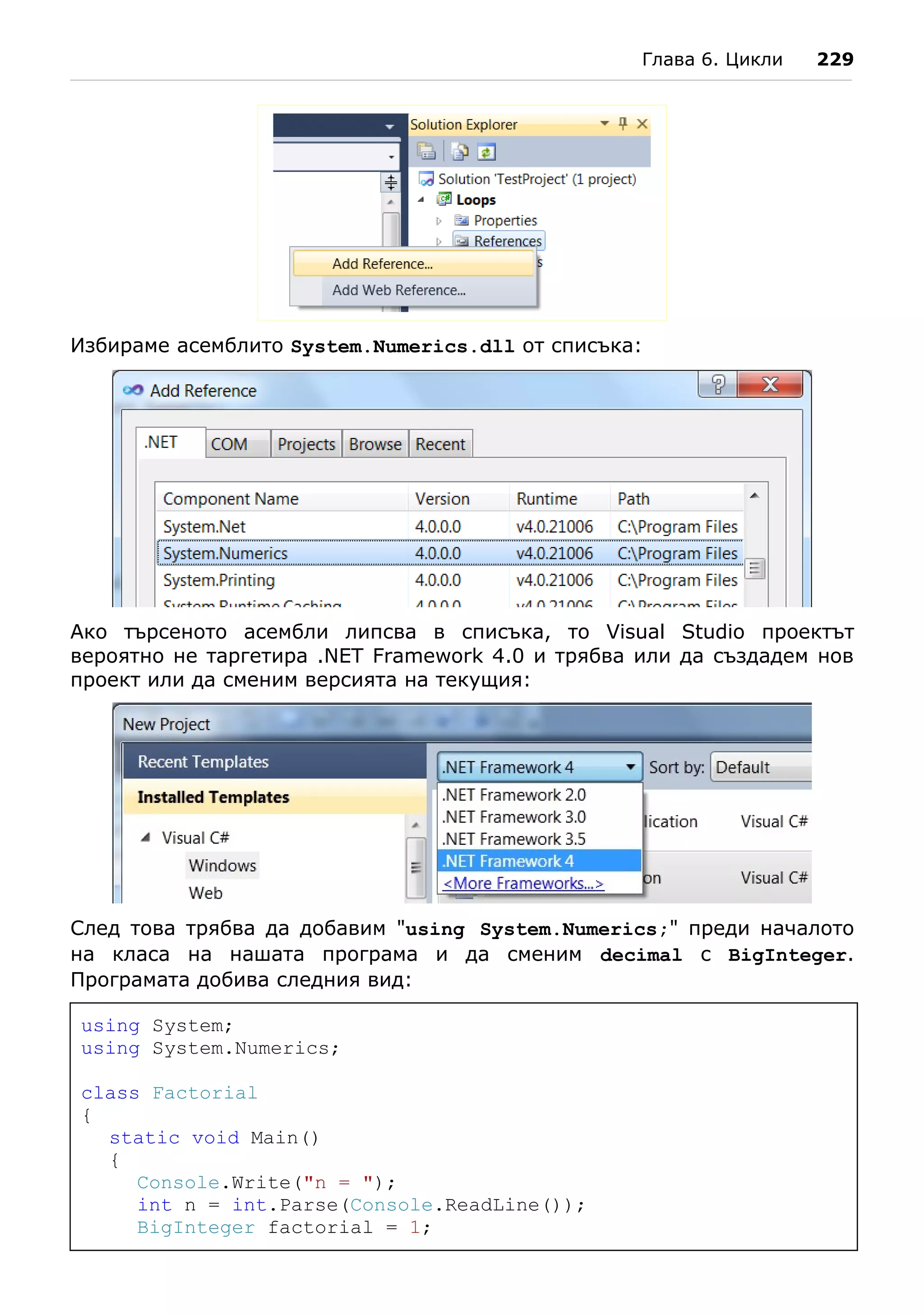Click the Show All Files icon

click(459, 151)
